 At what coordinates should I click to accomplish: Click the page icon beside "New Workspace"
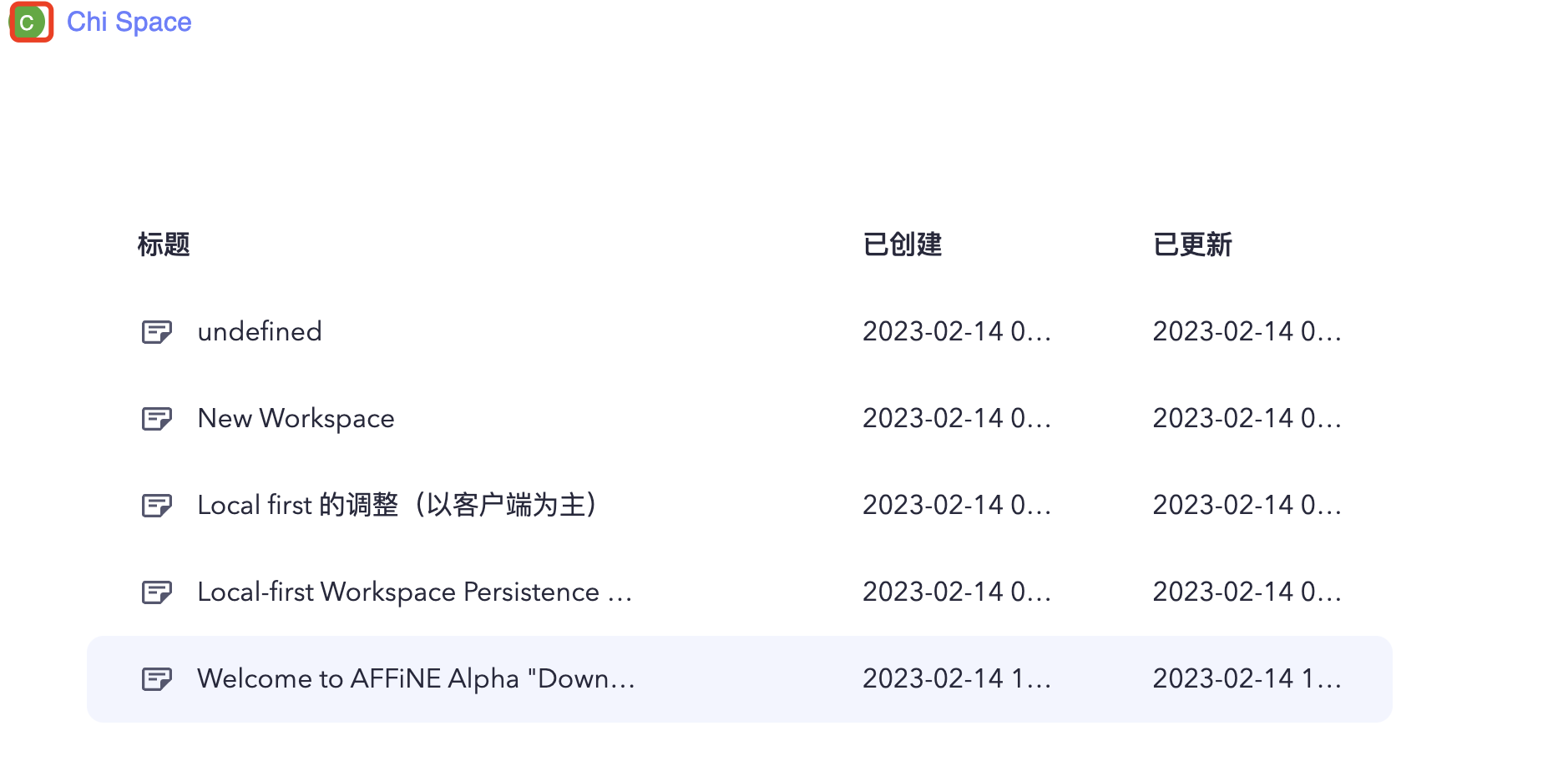pyautogui.click(x=157, y=418)
